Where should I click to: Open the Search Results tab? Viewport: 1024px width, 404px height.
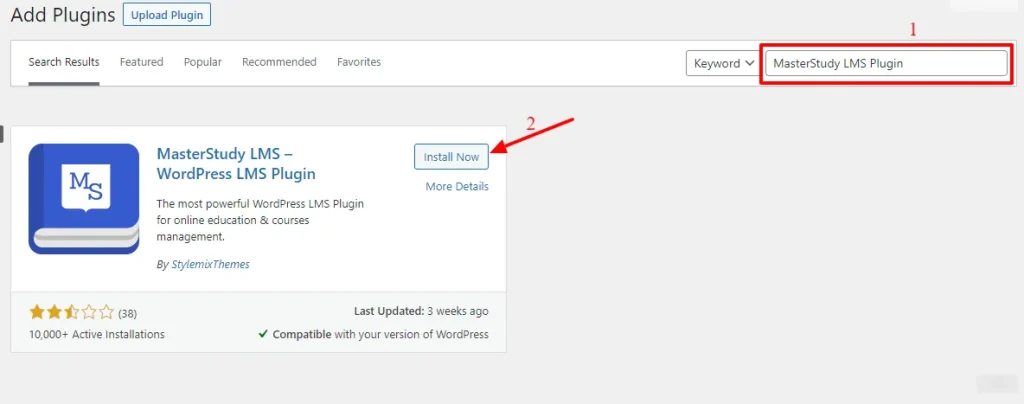tap(64, 62)
